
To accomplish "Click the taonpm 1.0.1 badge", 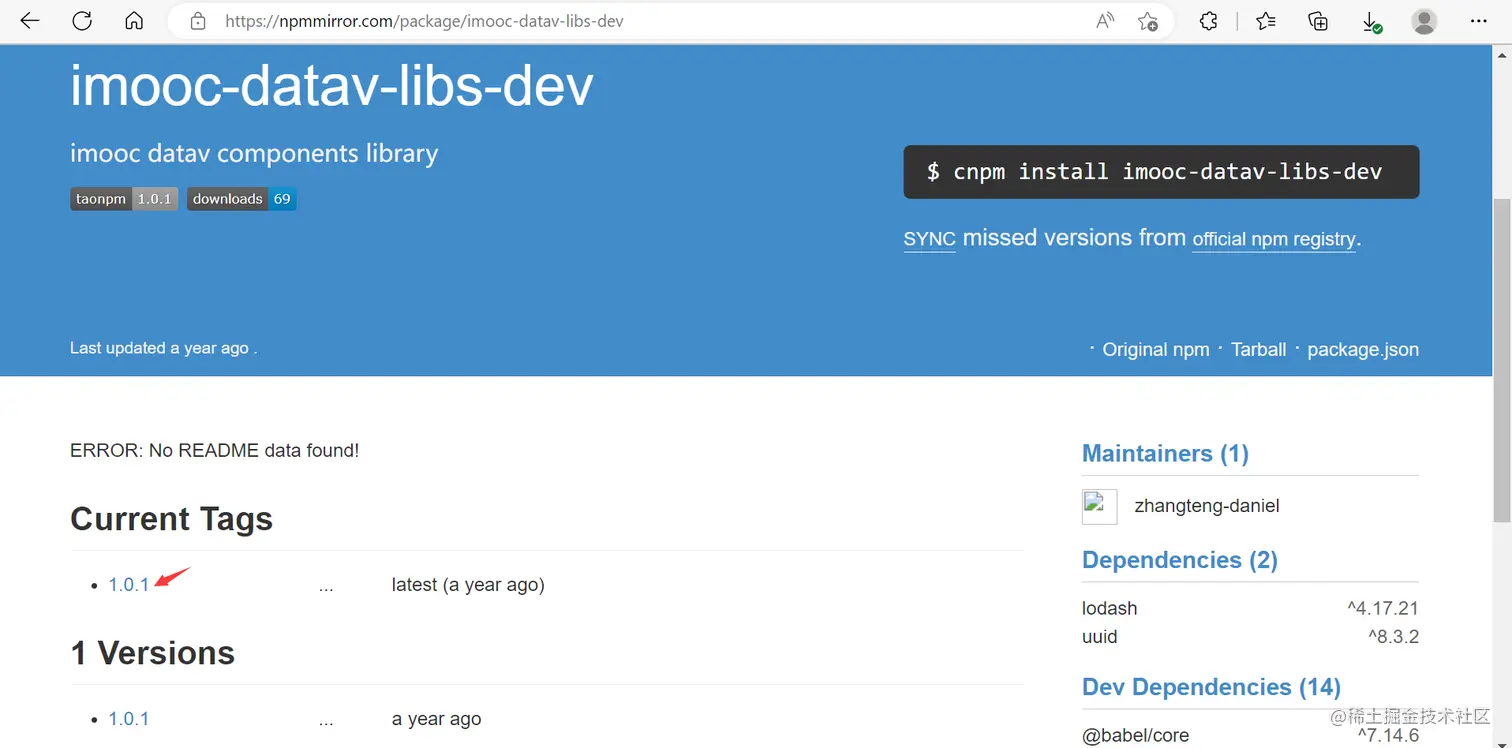I will coord(124,199).
